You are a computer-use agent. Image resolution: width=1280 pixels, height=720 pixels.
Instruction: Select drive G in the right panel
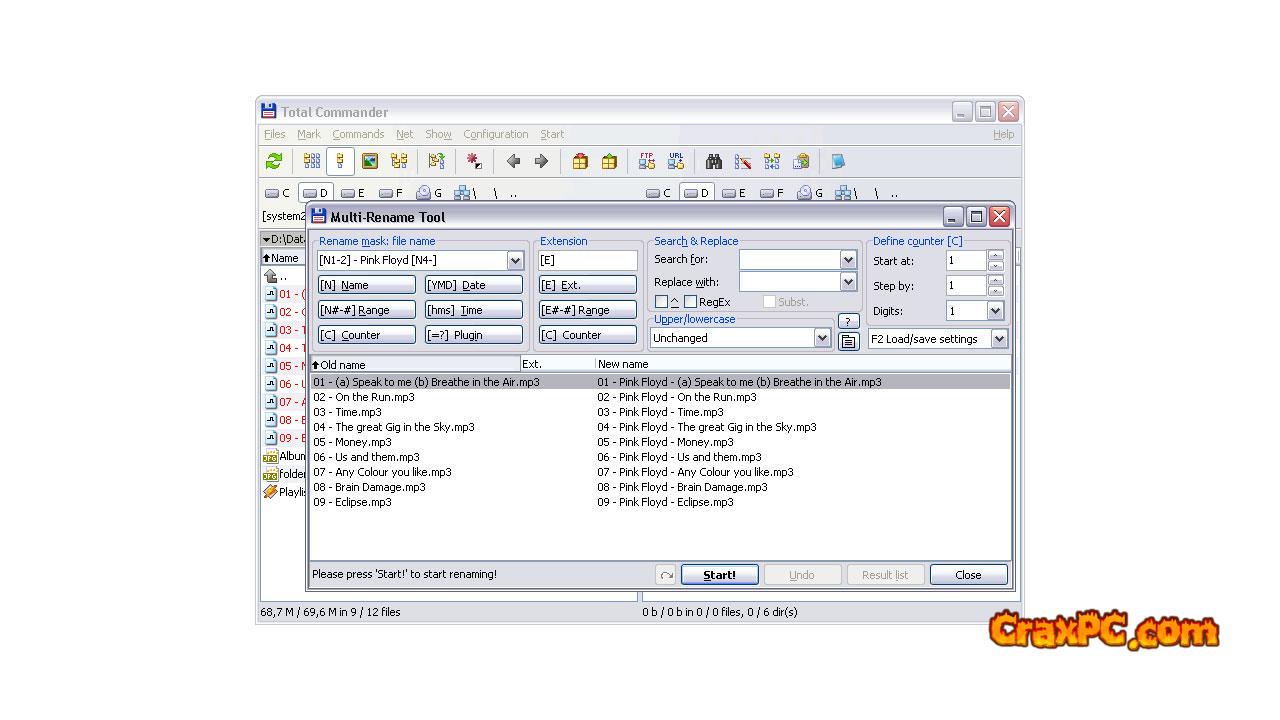click(811, 193)
